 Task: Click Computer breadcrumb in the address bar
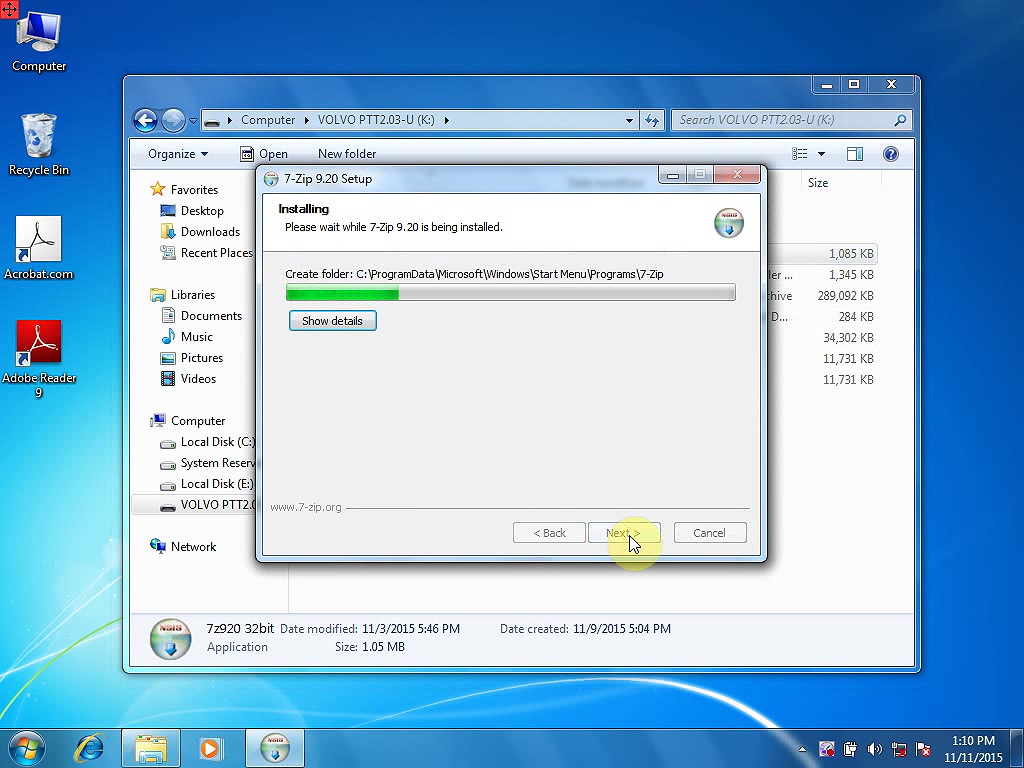[x=268, y=120]
